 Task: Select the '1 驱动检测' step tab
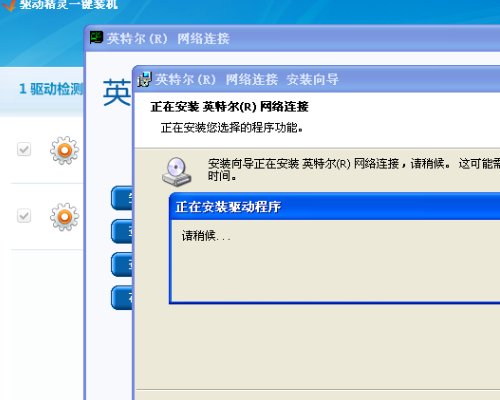(x=51, y=89)
